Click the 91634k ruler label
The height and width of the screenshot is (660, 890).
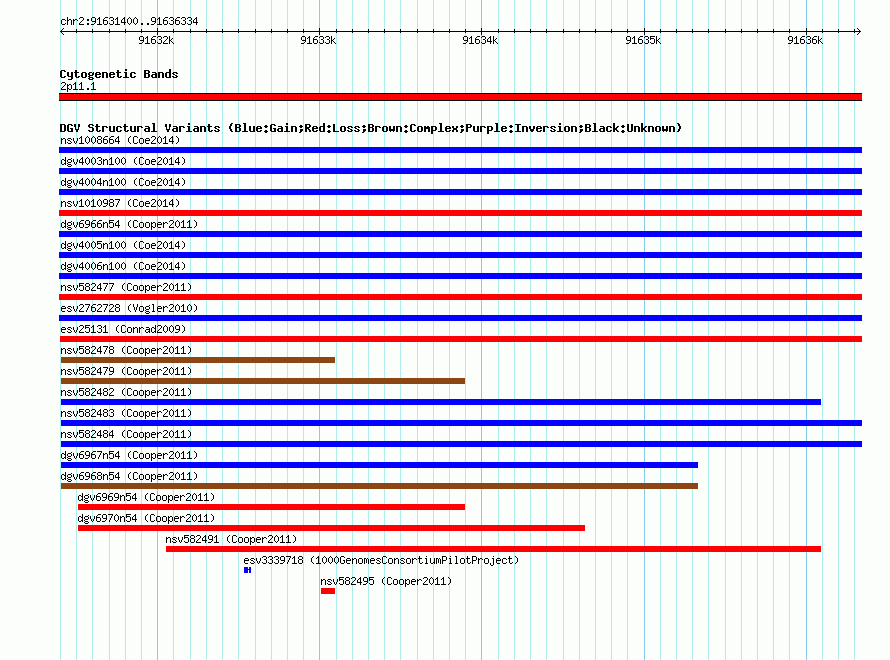coord(480,40)
